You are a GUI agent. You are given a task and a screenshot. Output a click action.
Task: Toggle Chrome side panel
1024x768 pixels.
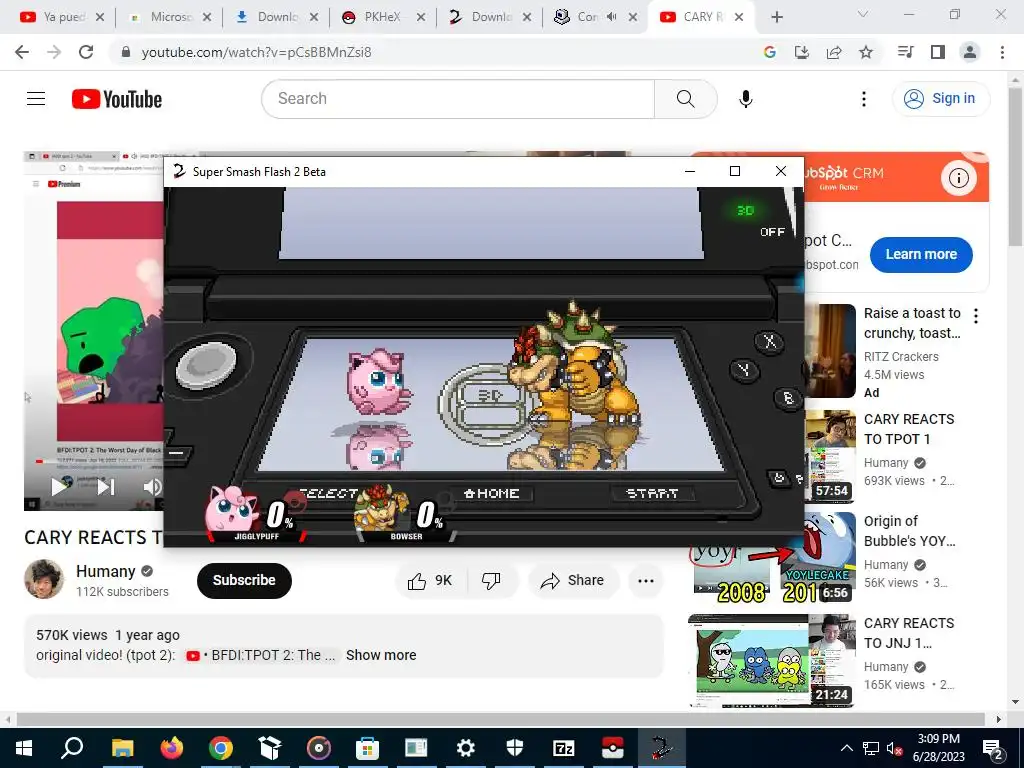point(938,52)
